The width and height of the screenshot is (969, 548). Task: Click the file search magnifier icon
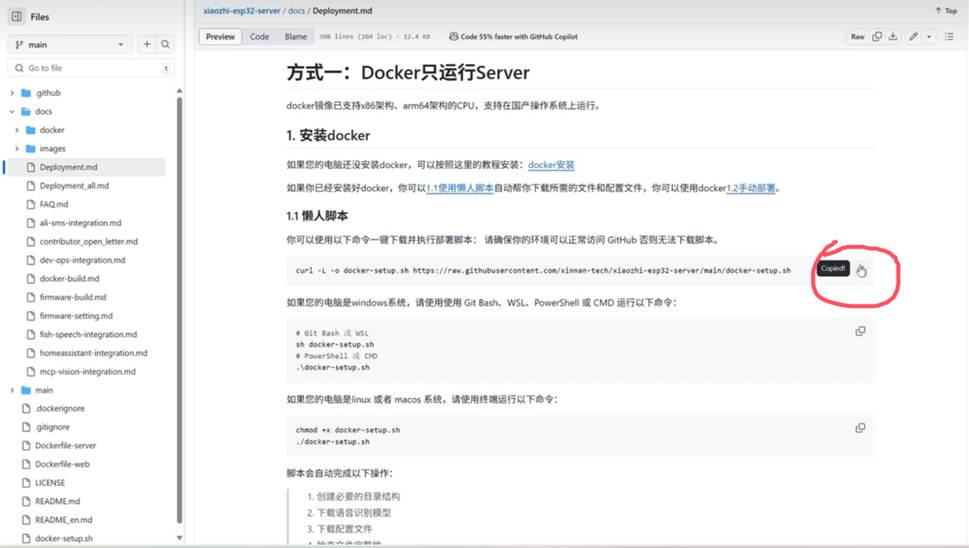165,44
